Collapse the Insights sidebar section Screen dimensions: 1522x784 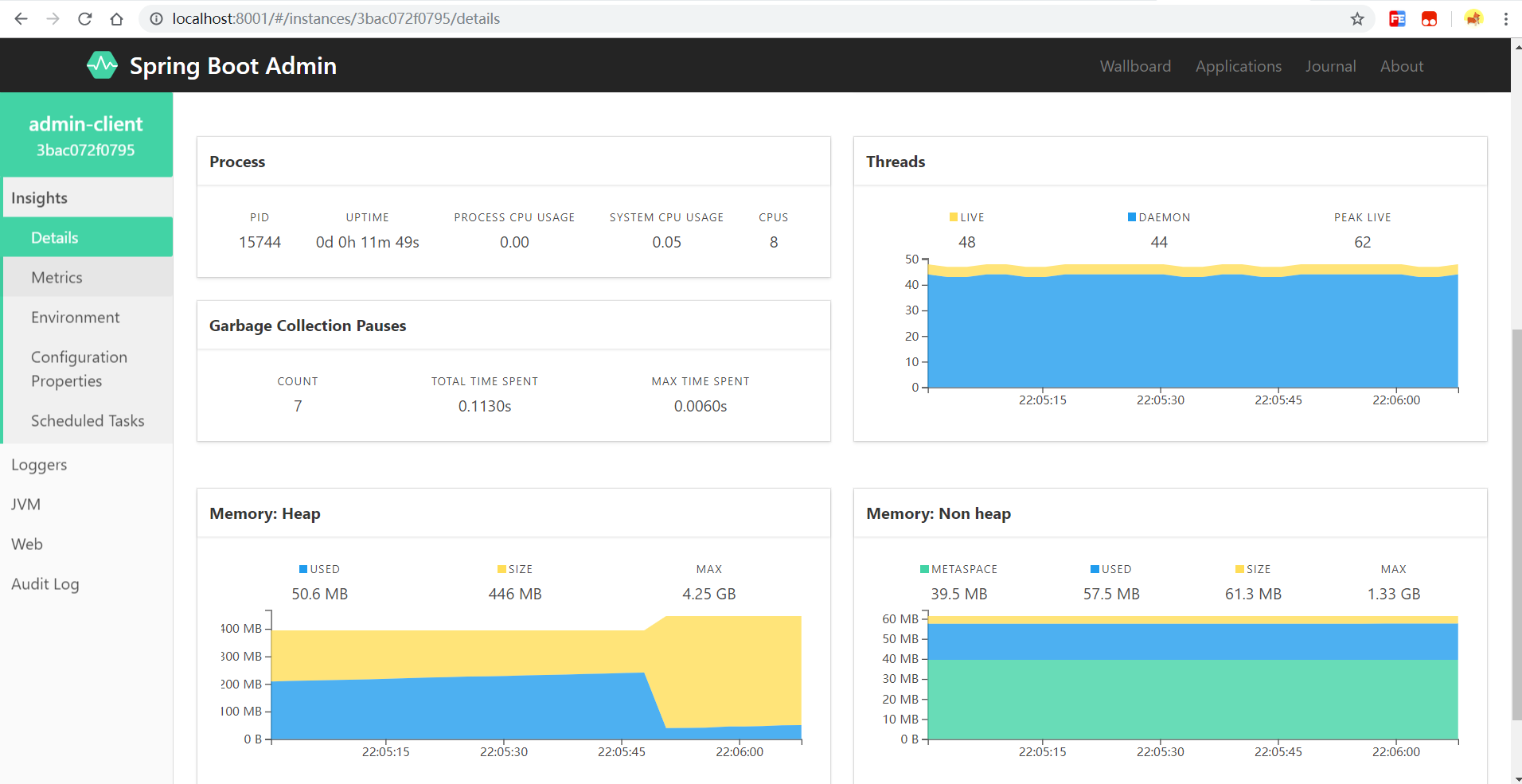[88, 197]
